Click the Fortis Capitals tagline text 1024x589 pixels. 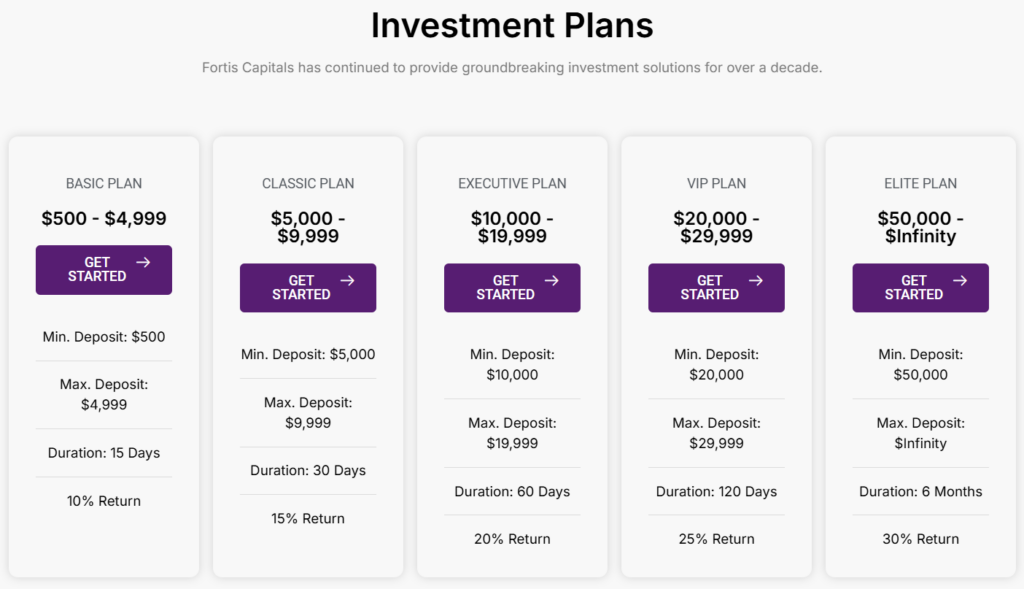[x=512, y=68]
